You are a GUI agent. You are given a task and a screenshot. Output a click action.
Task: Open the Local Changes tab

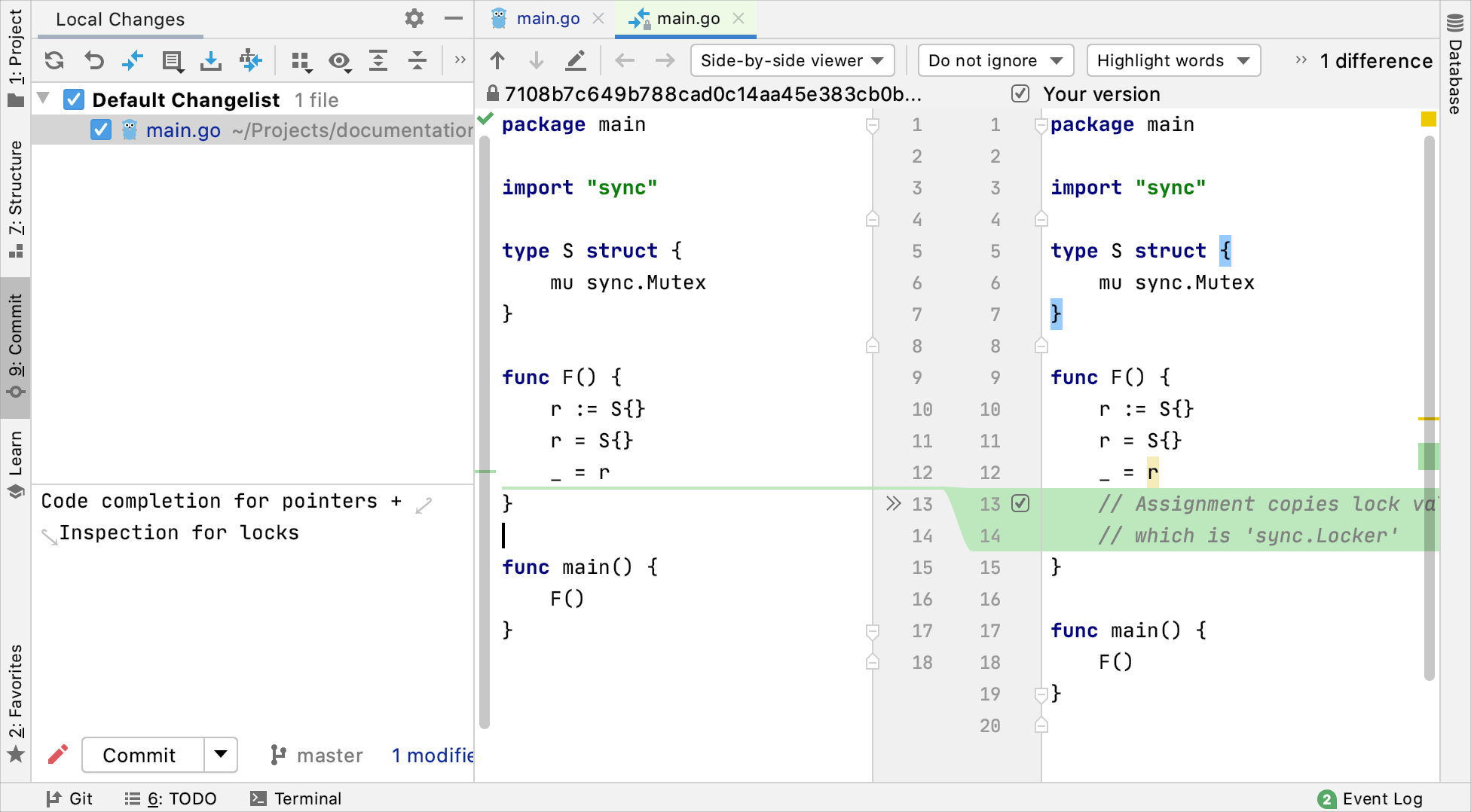[120, 20]
